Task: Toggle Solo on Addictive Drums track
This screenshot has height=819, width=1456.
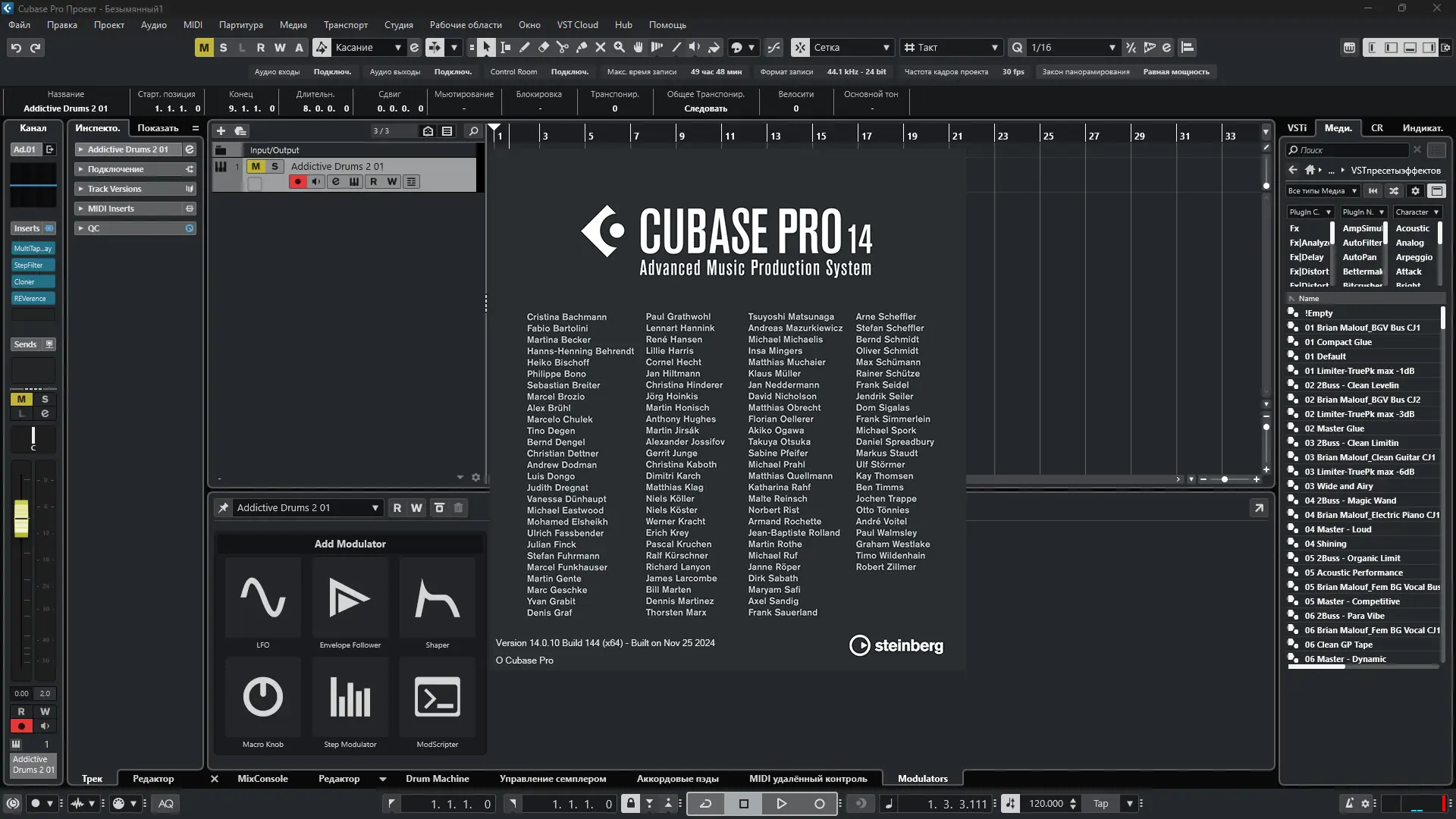Action: [275, 166]
